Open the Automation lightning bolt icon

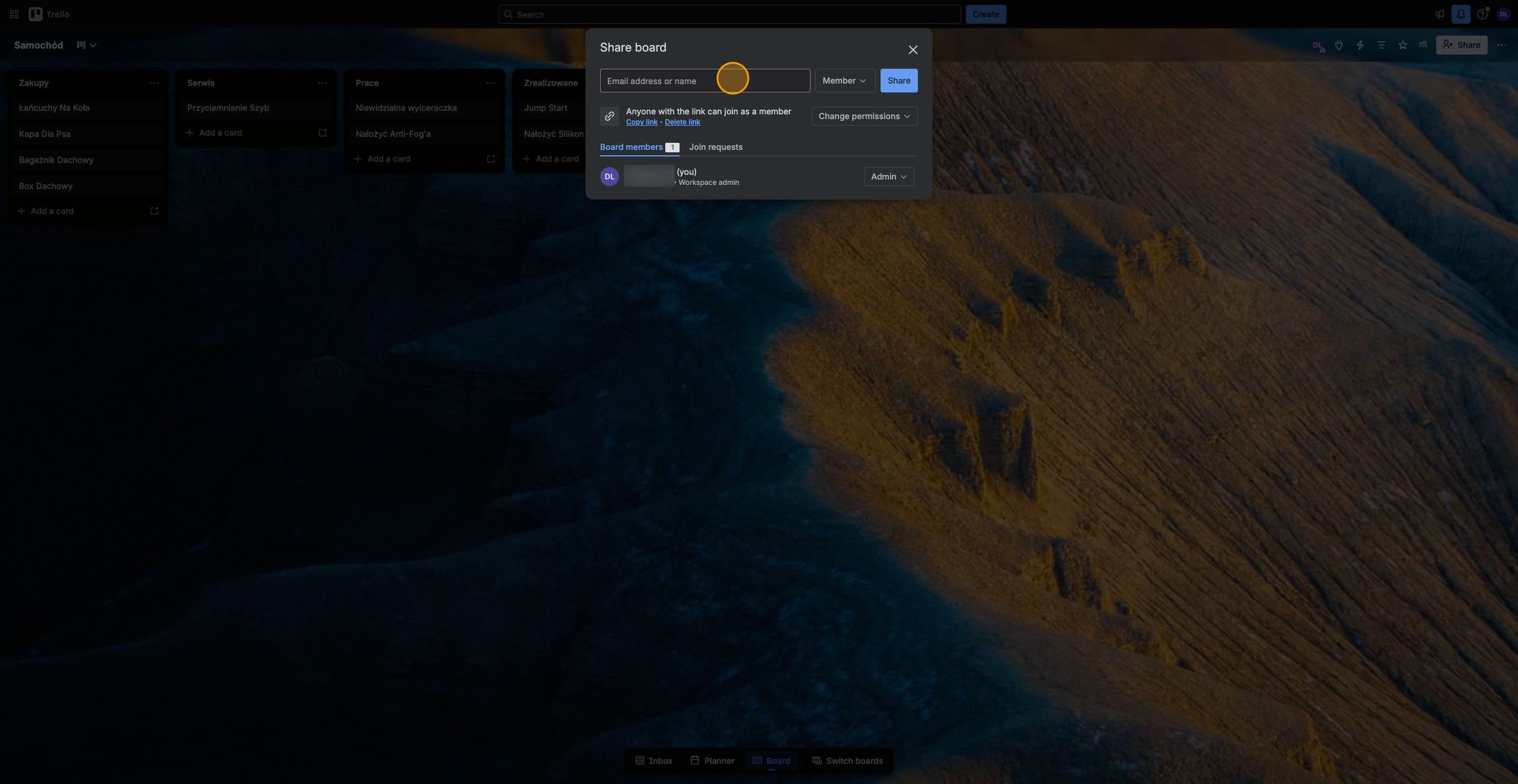point(1360,45)
